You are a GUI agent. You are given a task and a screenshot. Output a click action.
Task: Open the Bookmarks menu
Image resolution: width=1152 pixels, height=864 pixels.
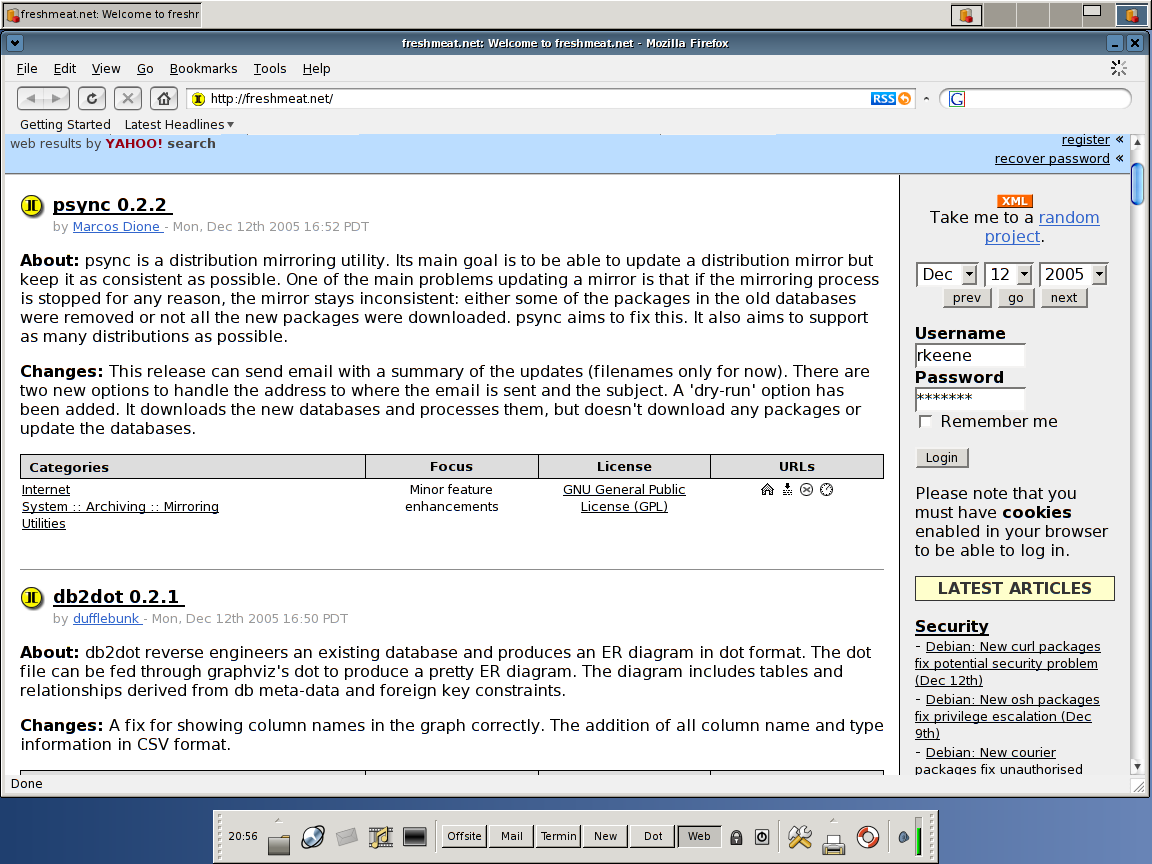[204, 68]
